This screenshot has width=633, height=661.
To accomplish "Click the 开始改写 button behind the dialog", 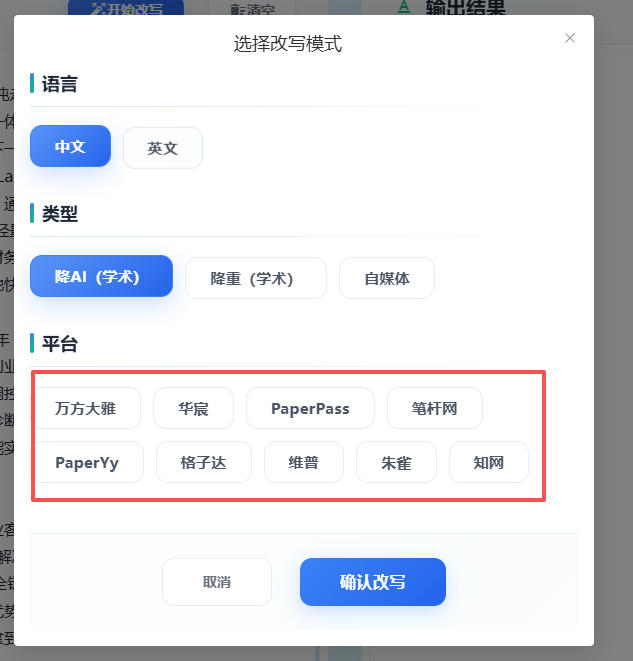I will point(128,9).
